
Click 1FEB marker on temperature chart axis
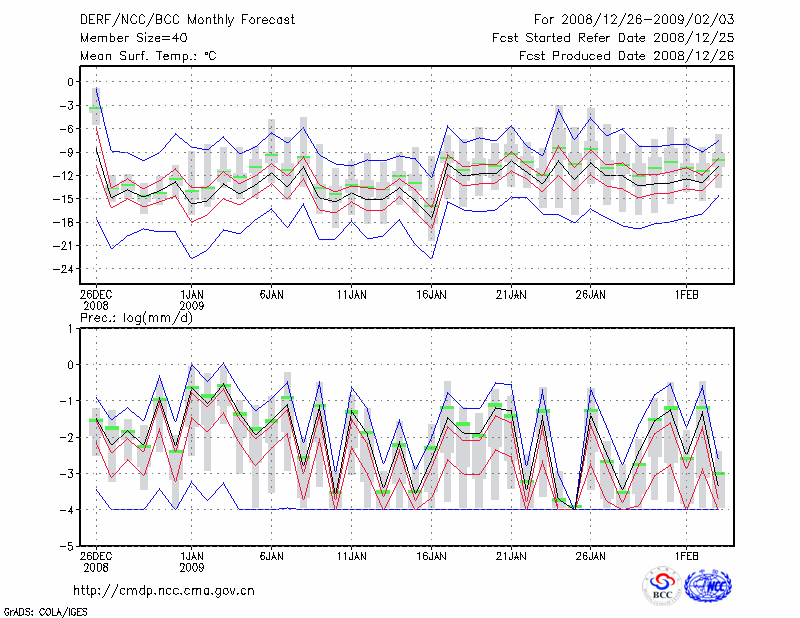click(x=686, y=295)
